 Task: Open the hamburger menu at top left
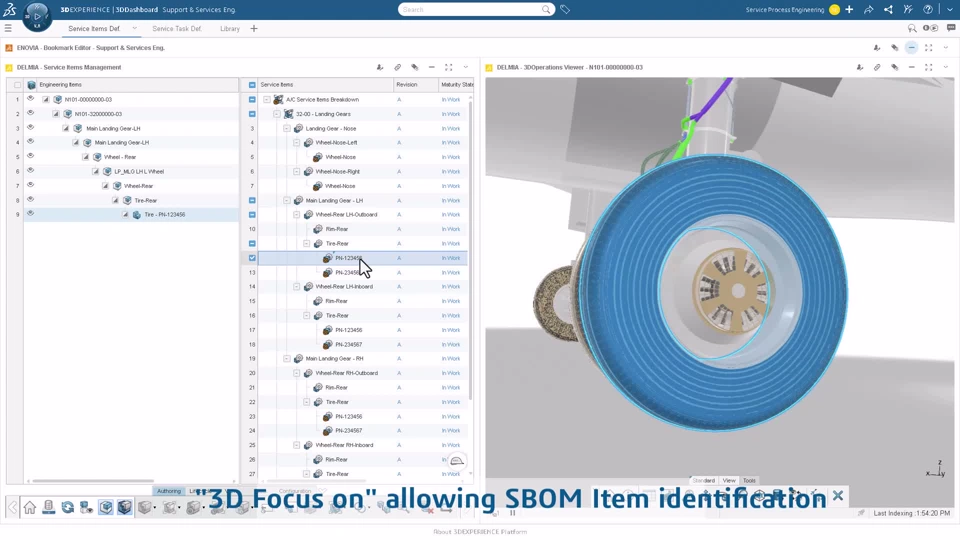click(x=8, y=28)
